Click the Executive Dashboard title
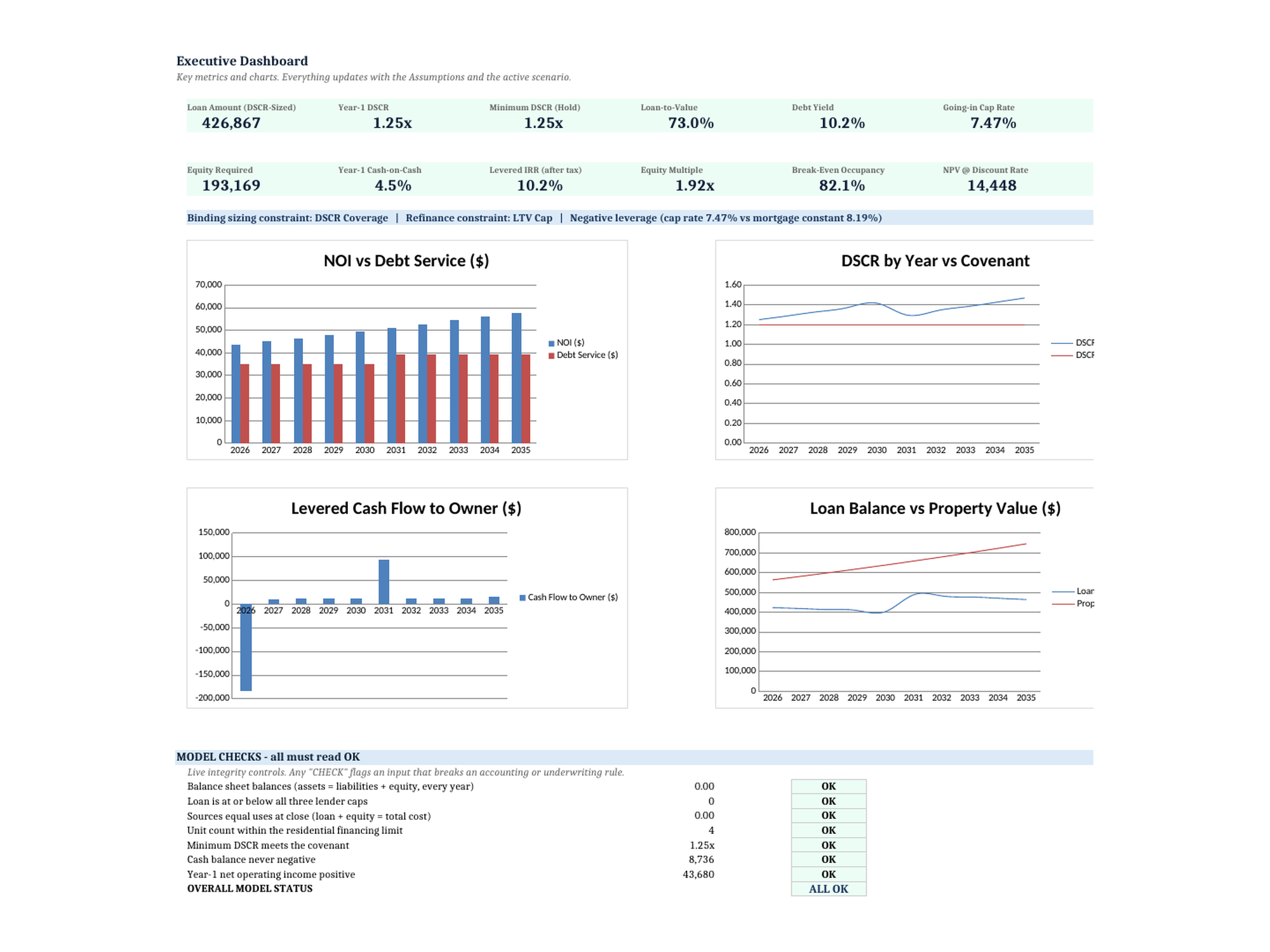Viewport: 1270px width, 952px height. pyautogui.click(x=242, y=61)
